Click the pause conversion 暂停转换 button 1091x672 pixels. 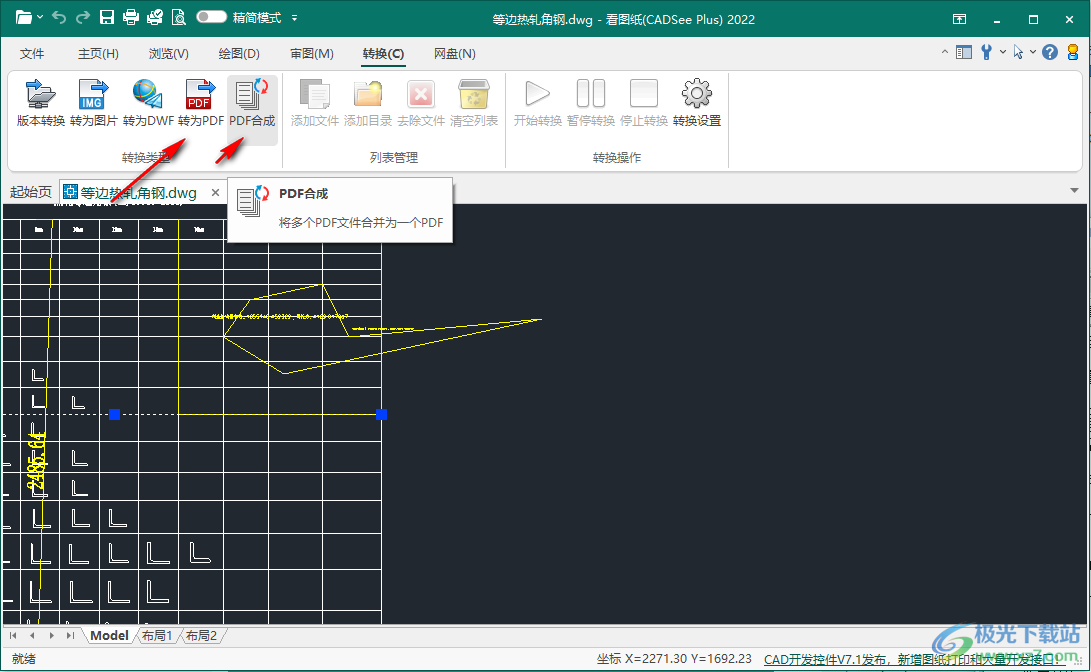591,103
